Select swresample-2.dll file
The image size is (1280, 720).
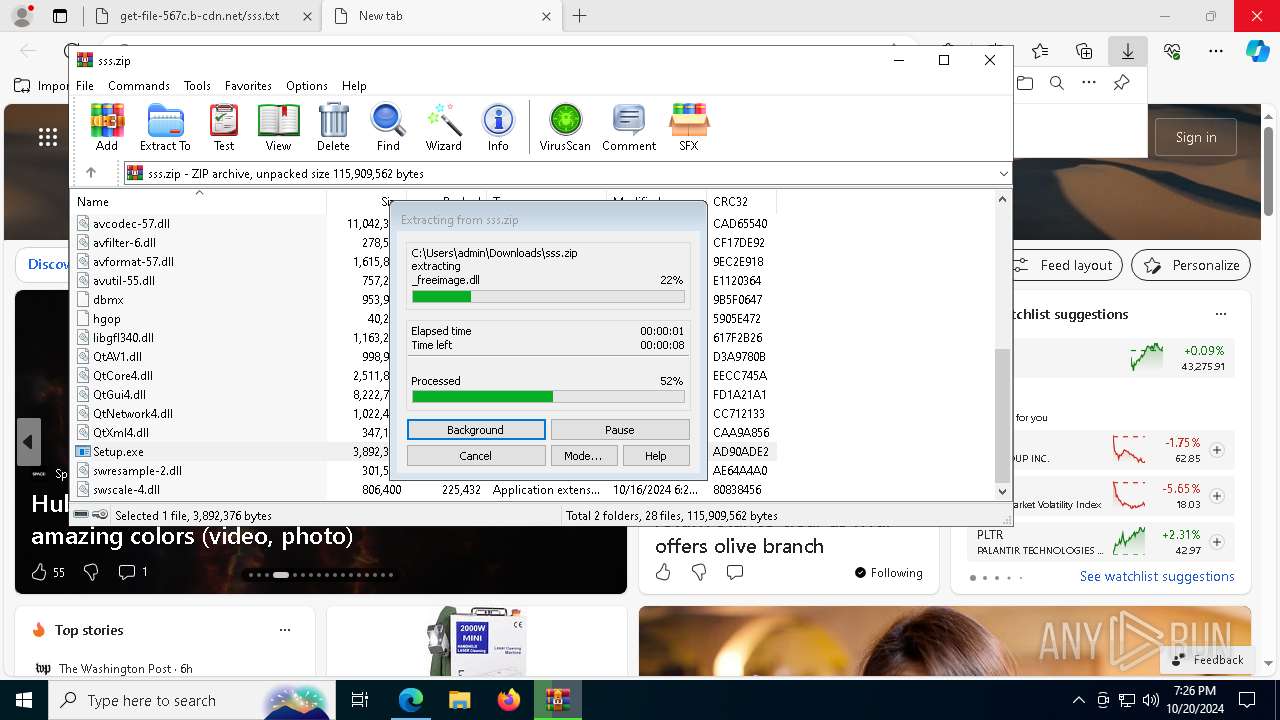tap(137, 471)
